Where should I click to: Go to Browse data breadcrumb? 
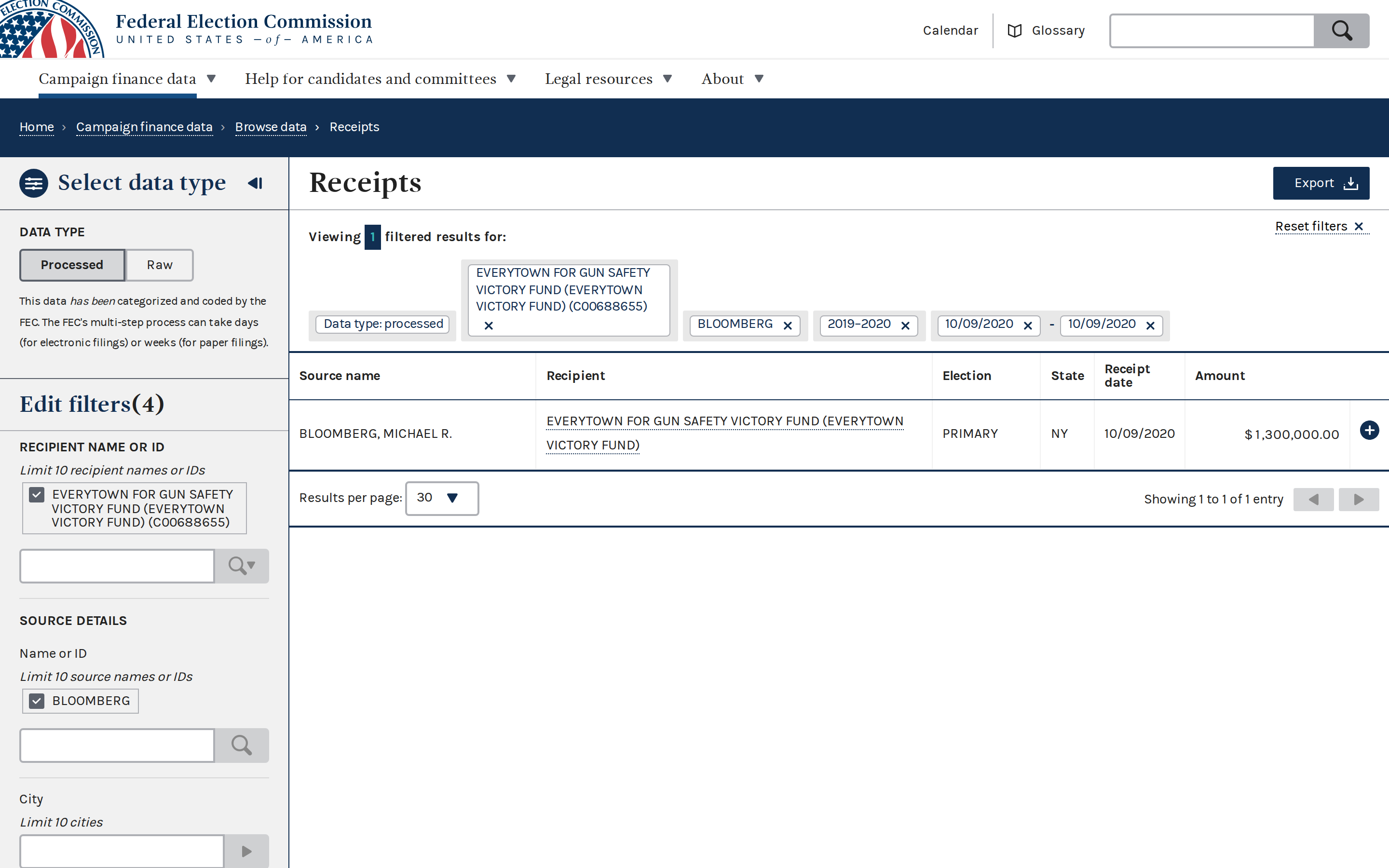point(271,127)
